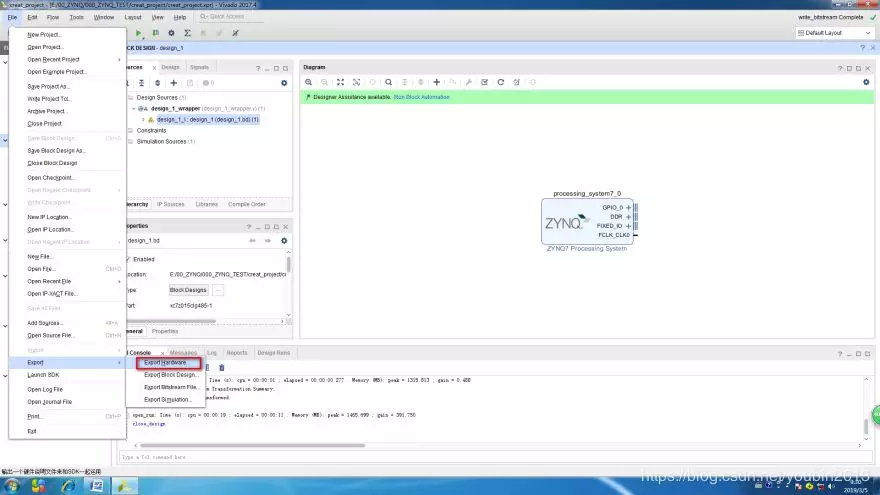Click the Sources panel help question mark

[x=258, y=68]
